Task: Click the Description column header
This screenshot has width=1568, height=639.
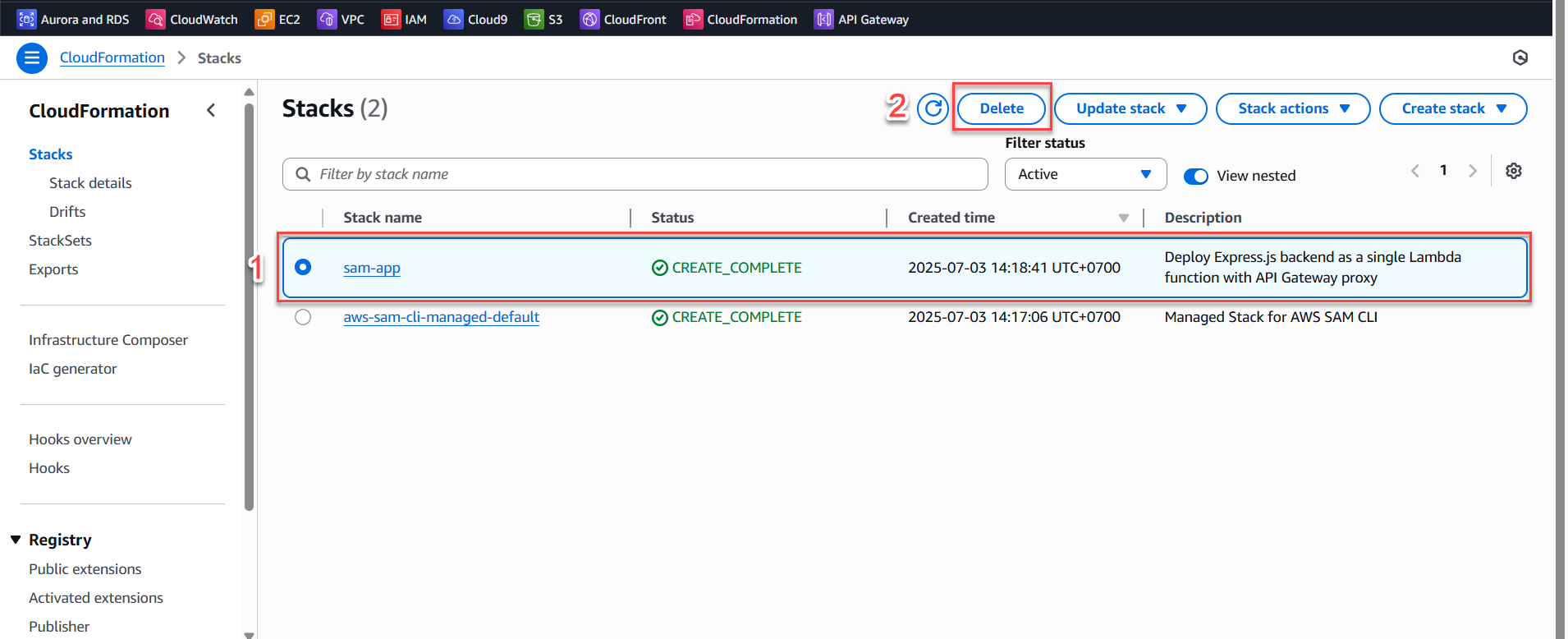Action: click(1203, 218)
